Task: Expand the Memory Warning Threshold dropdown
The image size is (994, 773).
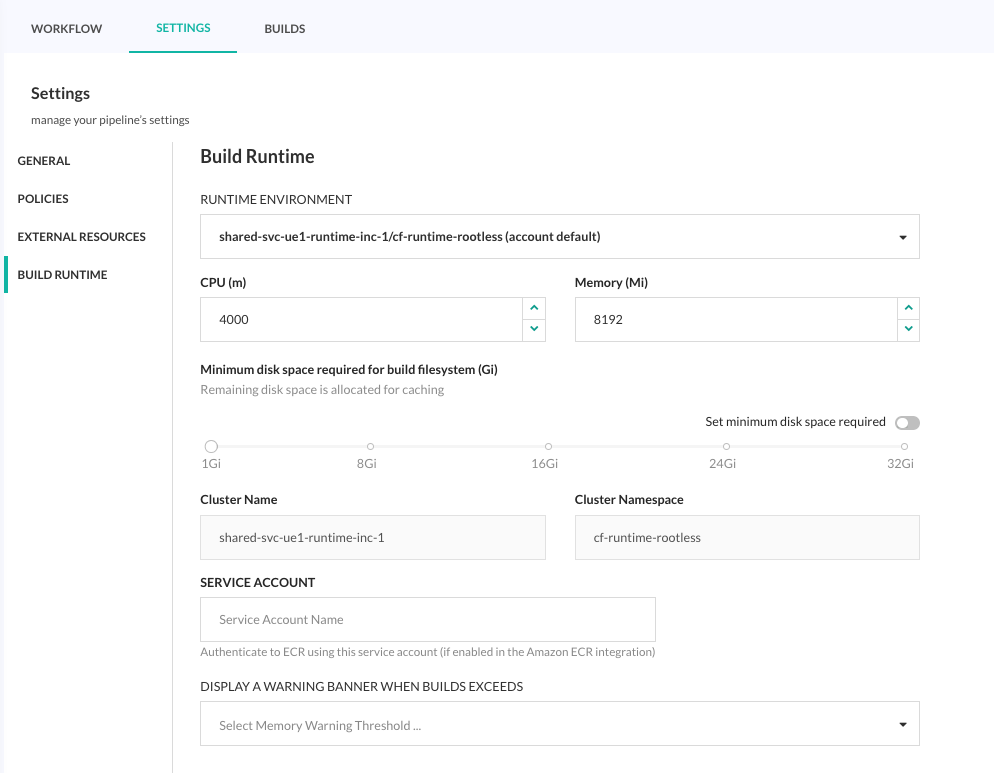Action: (x=559, y=725)
